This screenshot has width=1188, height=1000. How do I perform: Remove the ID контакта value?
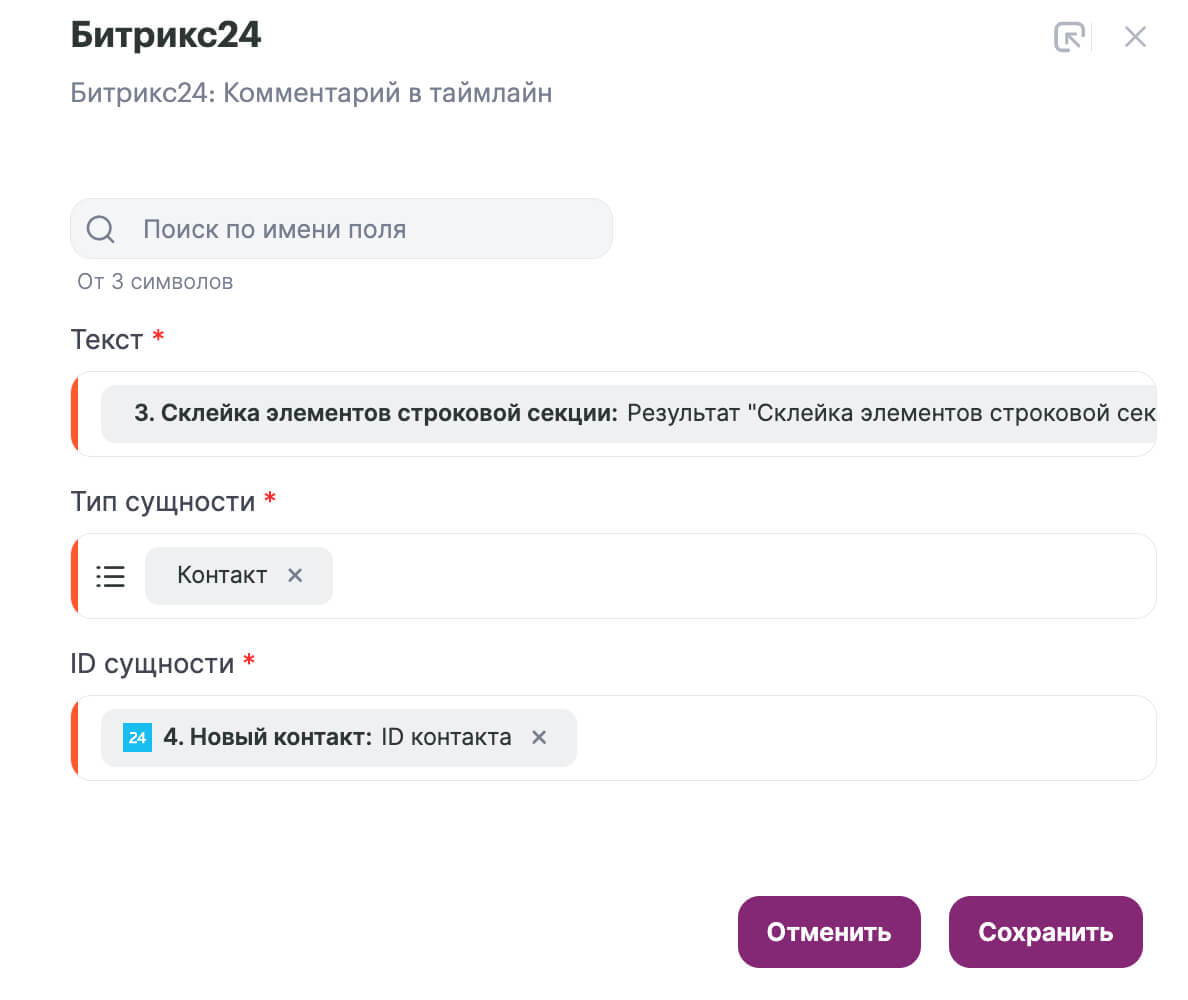click(539, 737)
